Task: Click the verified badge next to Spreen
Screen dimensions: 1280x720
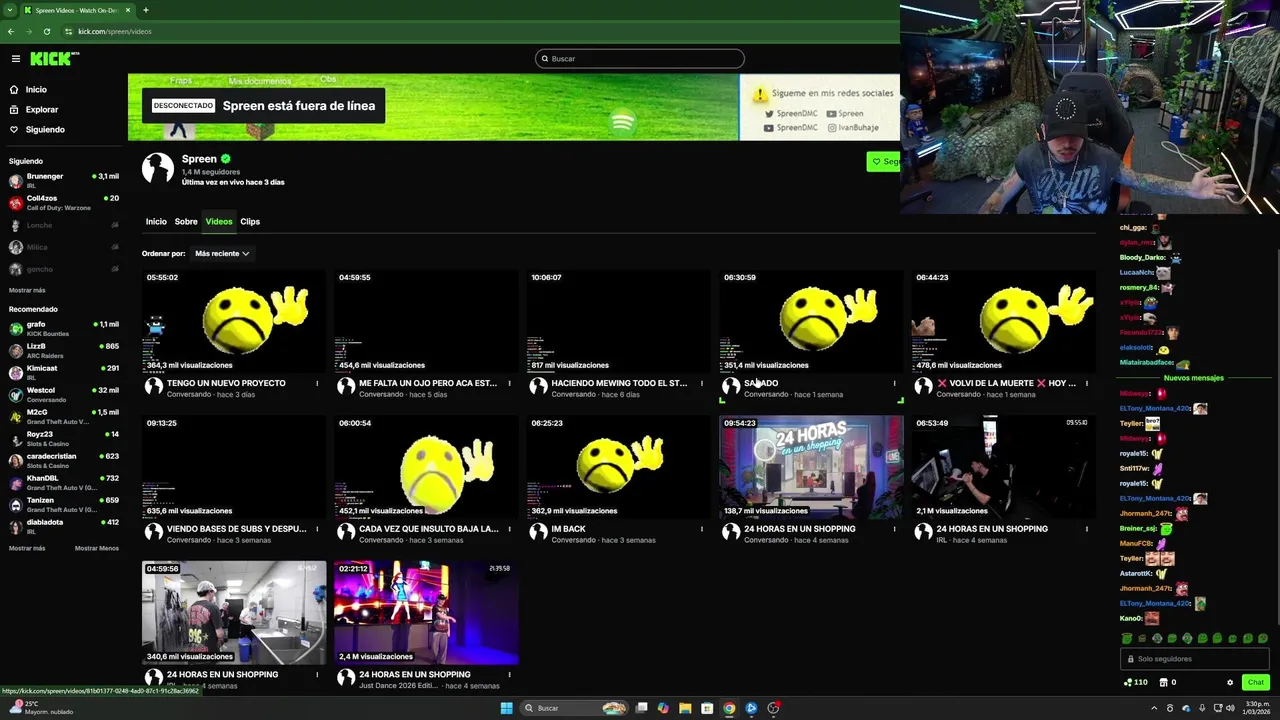Action: (226, 159)
